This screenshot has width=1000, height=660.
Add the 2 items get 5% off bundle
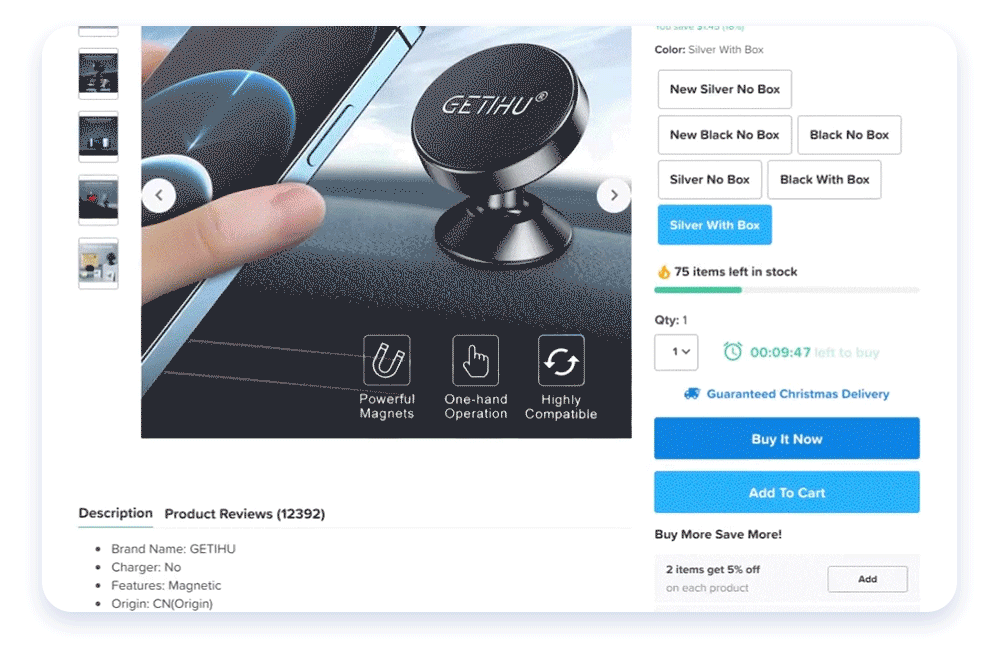point(867,579)
